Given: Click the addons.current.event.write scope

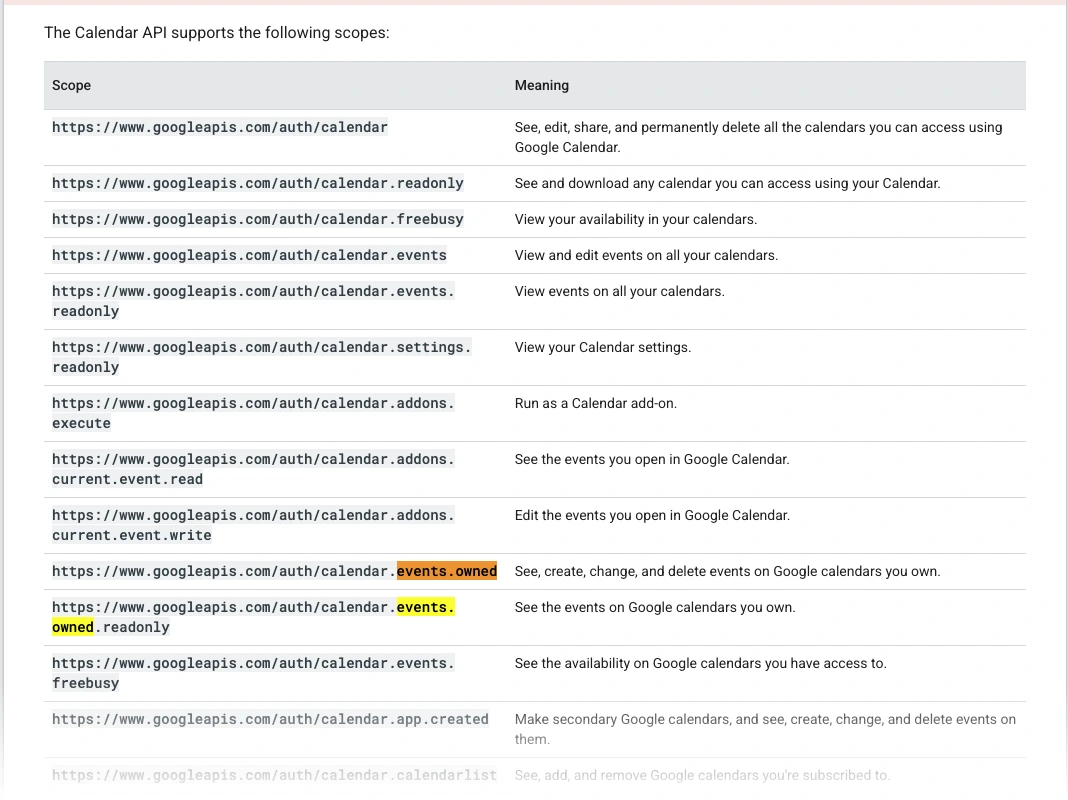Looking at the screenshot, I should pyautogui.click(x=253, y=524).
